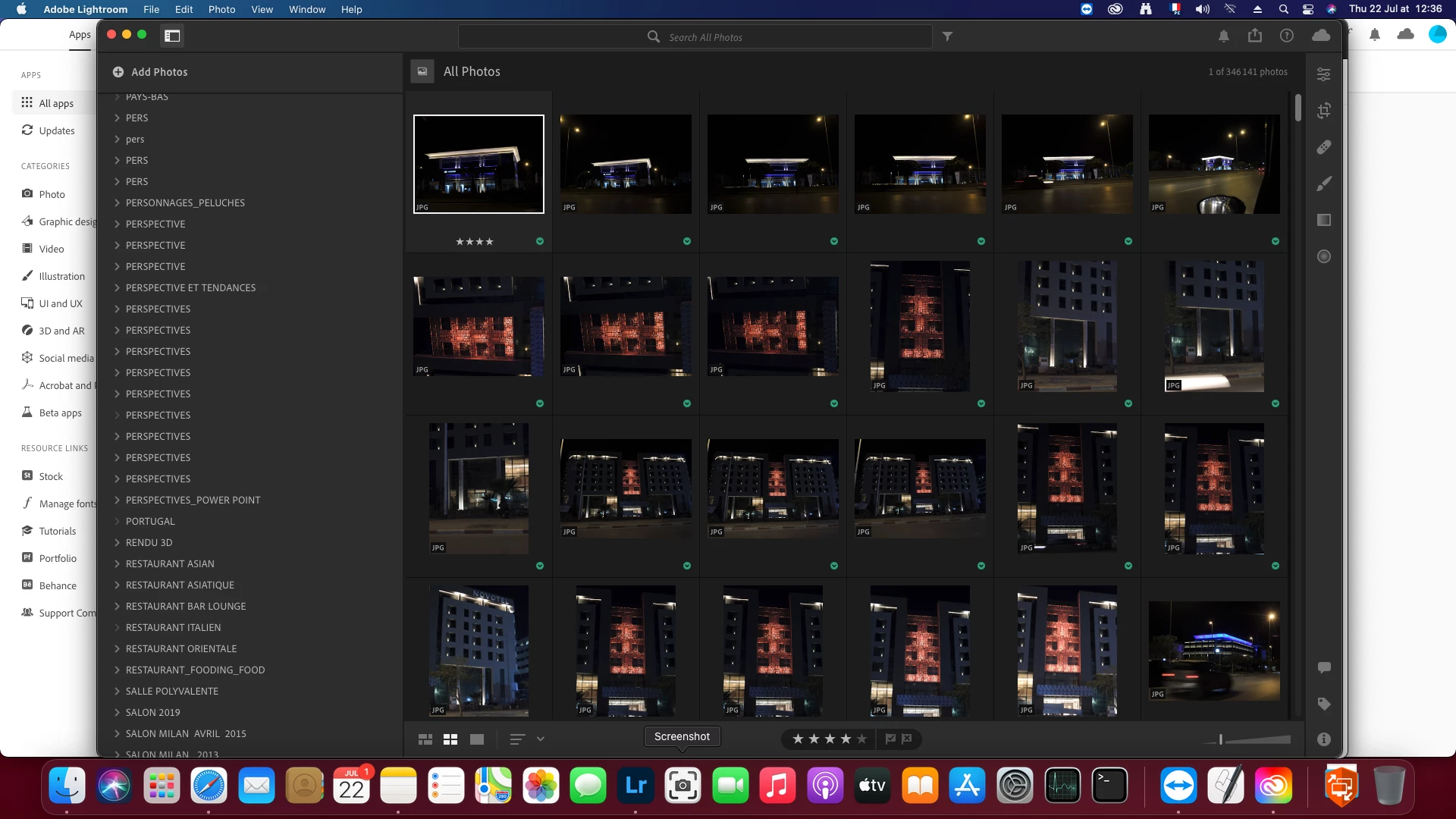The height and width of the screenshot is (819, 1456).
Task: Click the Add Photos button
Action: point(150,72)
